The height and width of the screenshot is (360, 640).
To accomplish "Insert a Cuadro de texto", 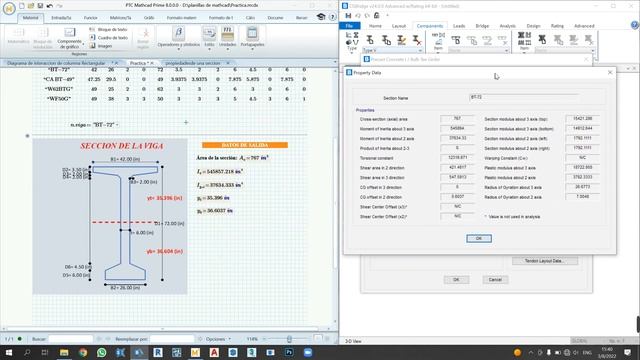I will click(x=108, y=38).
